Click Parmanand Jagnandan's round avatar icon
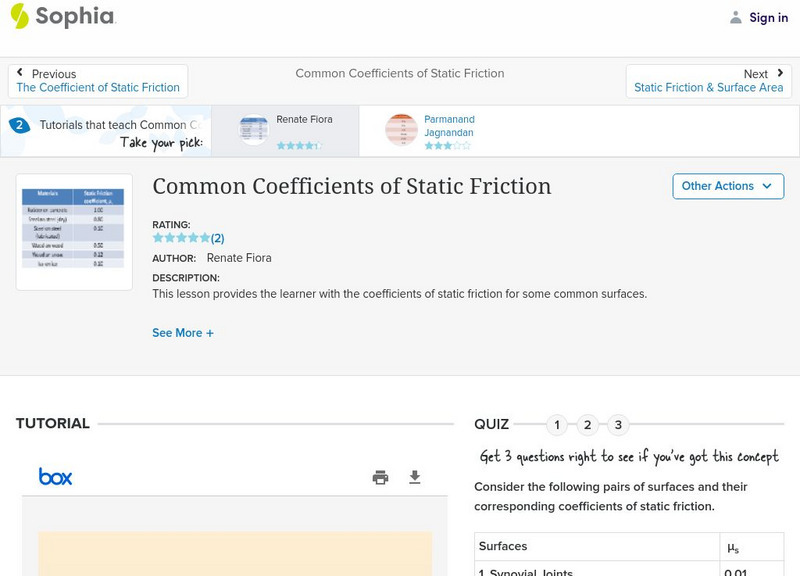 point(401,130)
